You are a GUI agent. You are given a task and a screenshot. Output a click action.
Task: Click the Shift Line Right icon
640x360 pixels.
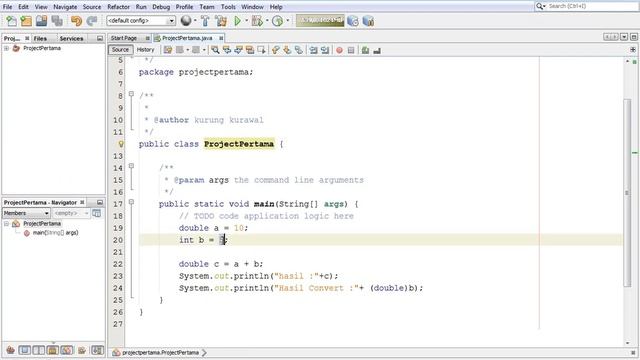coord(325,50)
